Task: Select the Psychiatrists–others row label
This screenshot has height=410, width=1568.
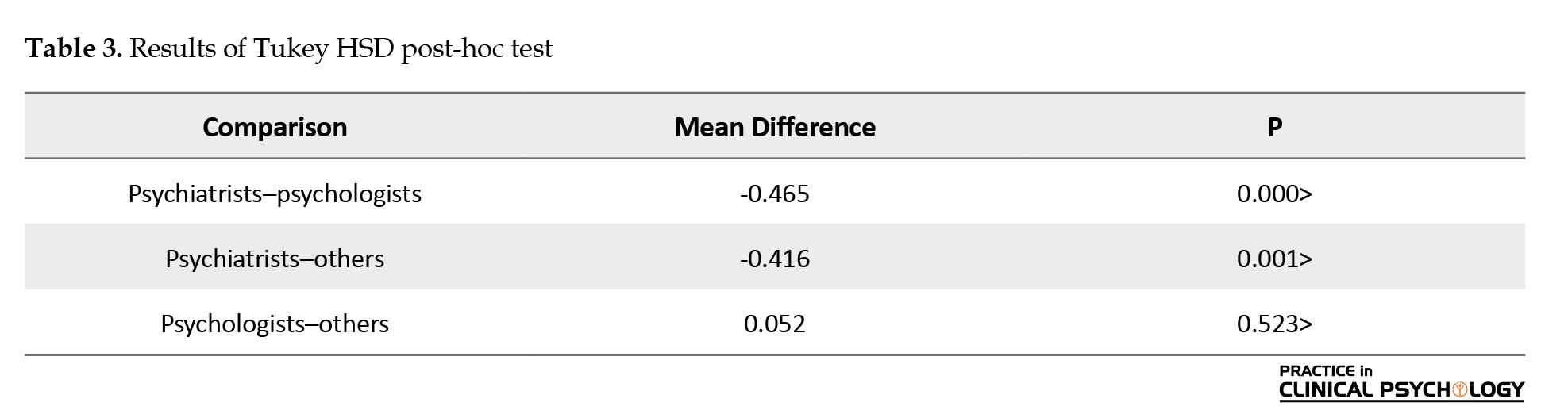Action: tap(275, 259)
